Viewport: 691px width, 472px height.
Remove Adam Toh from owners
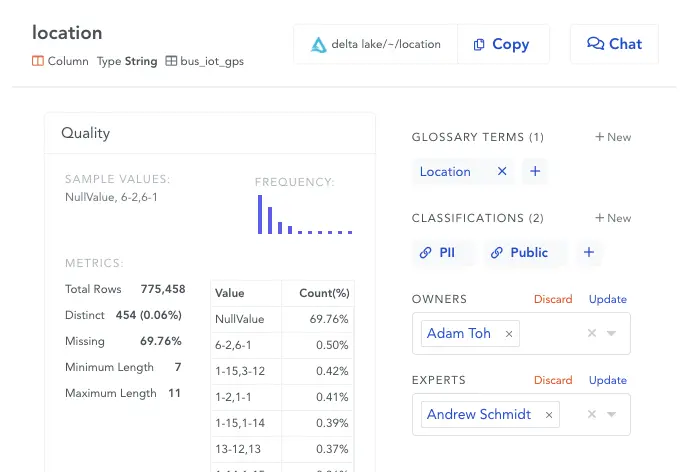pos(509,334)
